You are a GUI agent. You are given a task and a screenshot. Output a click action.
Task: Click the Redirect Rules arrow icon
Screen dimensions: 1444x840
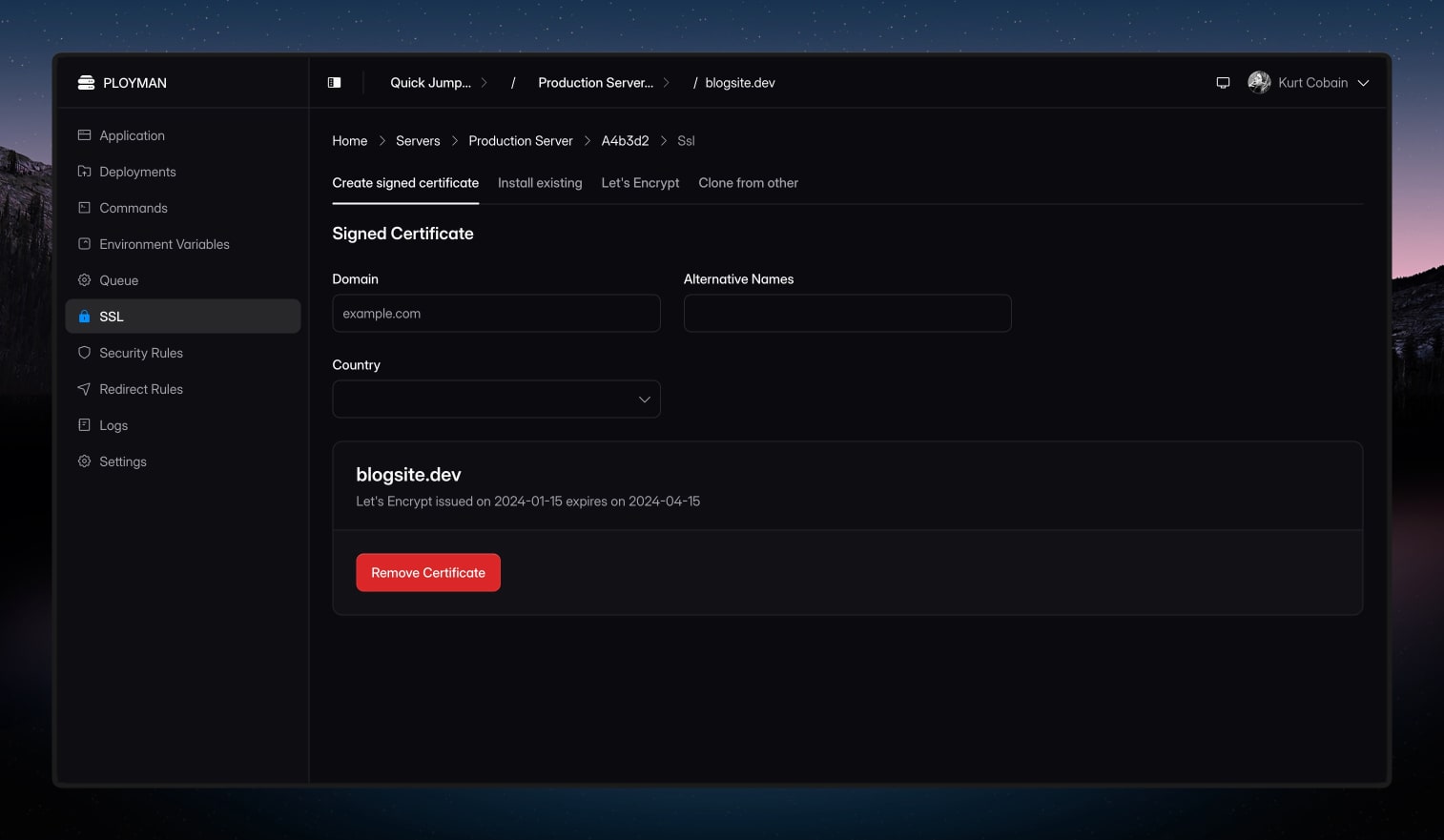pyautogui.click(x=84, y=389)
